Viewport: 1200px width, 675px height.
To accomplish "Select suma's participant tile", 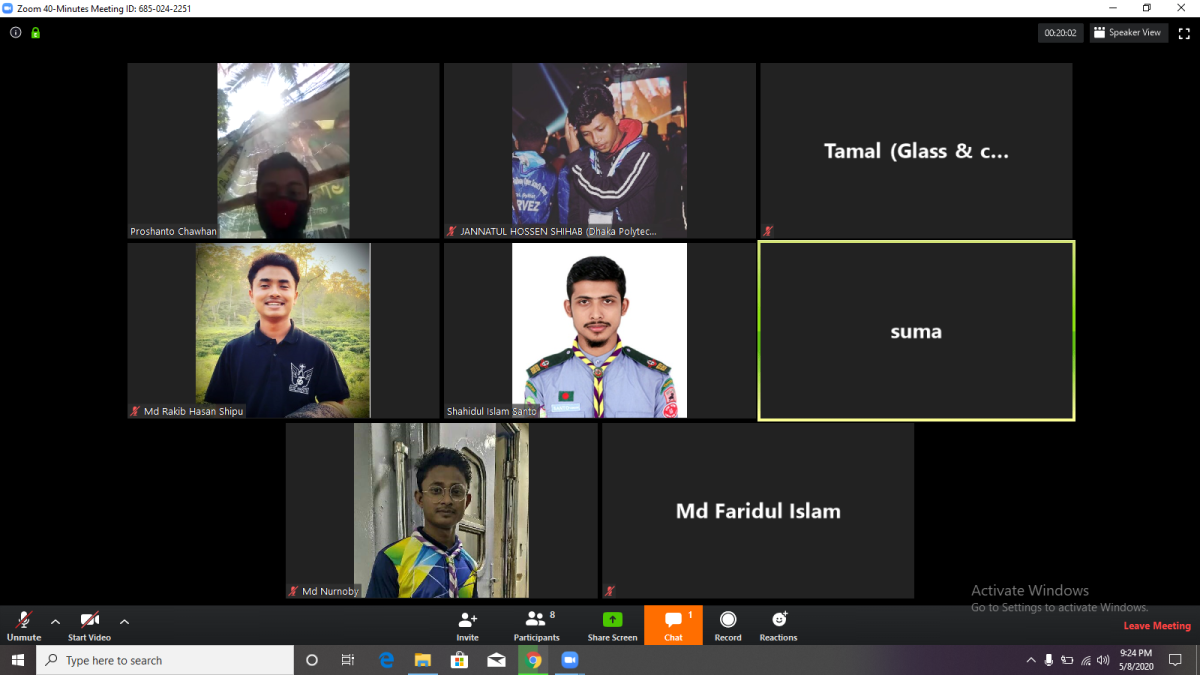I will pos(916,331).
